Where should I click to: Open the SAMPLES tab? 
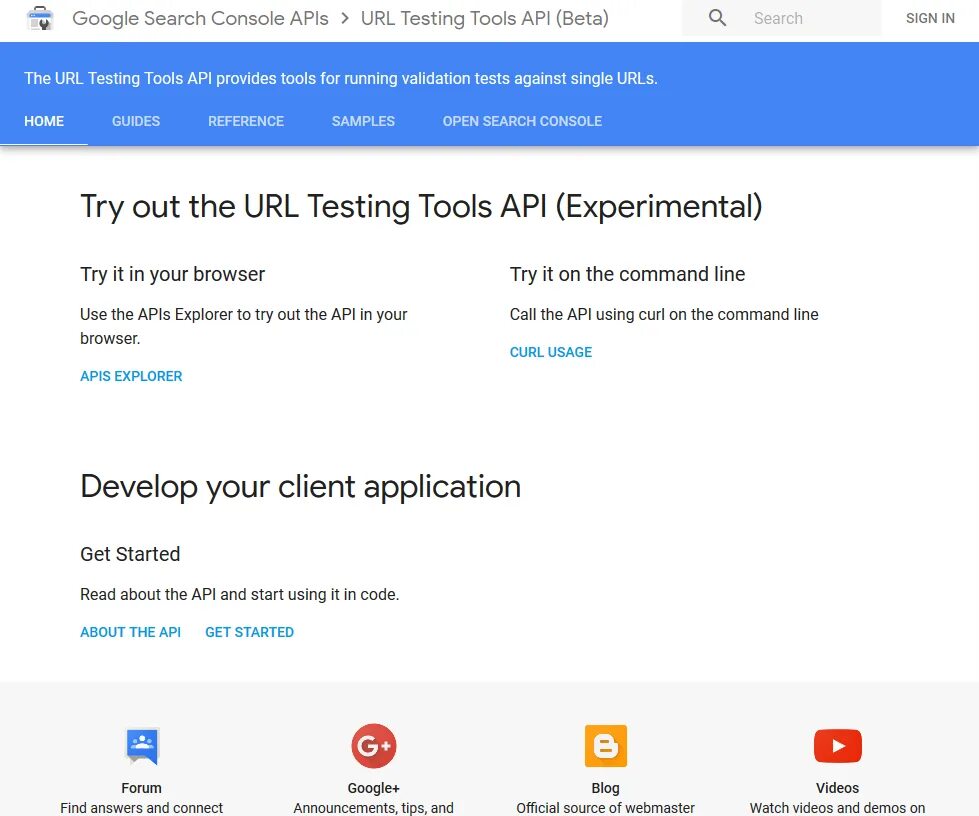point(363,121)
